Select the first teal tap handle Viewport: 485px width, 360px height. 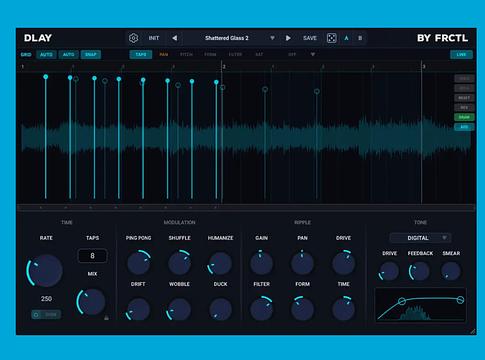click(x=46, y=77)
